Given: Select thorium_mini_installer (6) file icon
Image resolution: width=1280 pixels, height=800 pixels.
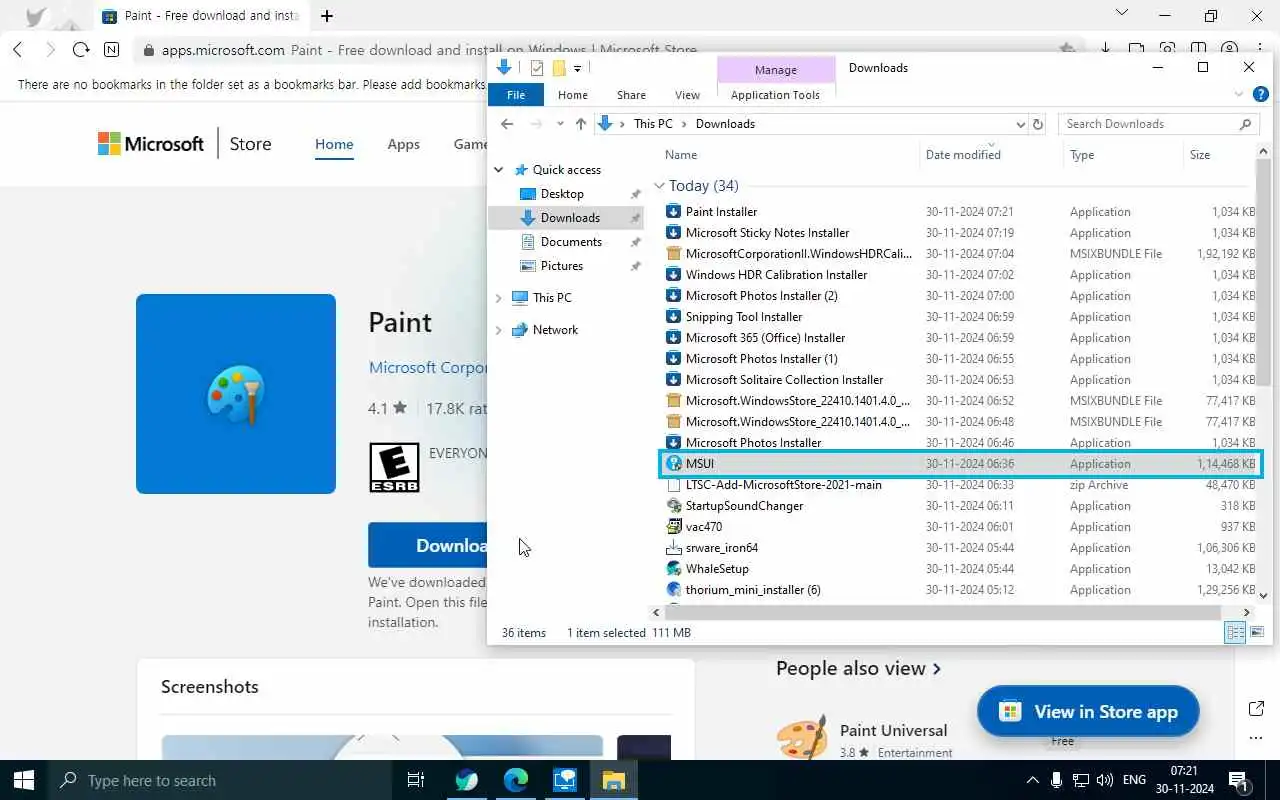Looking at the screenshot, I should [x=674, y=590].
